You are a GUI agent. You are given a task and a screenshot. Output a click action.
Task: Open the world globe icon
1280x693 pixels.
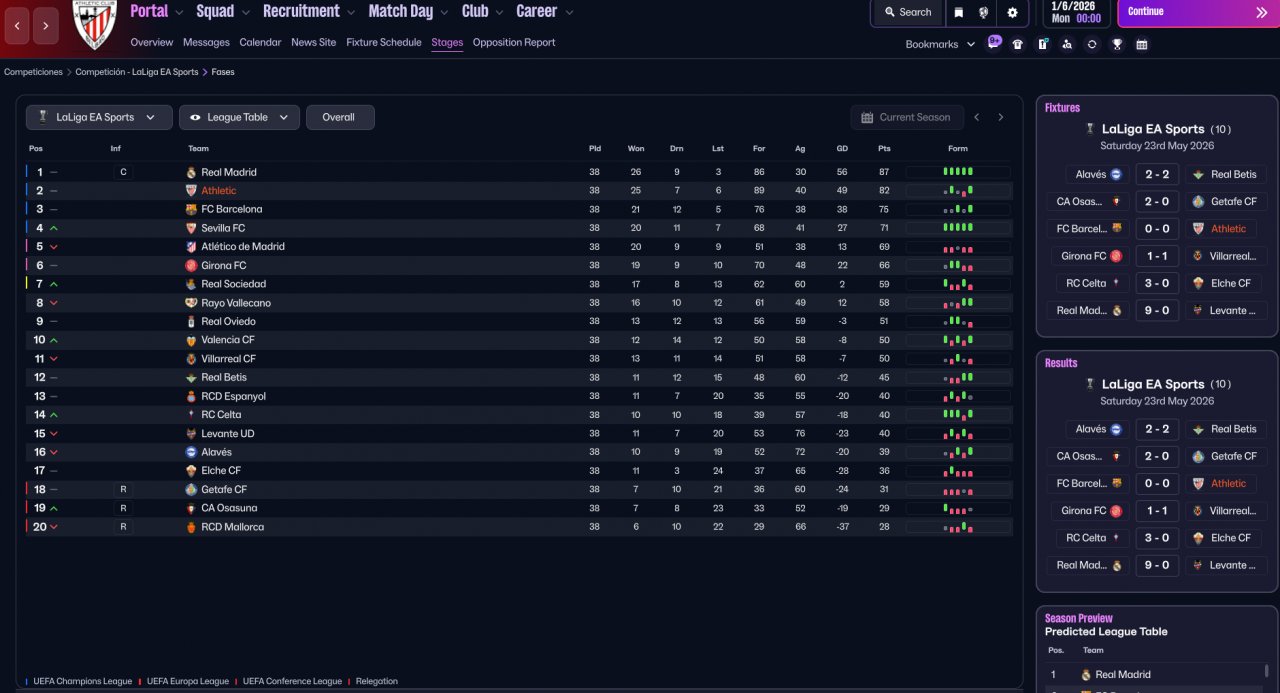984,12
